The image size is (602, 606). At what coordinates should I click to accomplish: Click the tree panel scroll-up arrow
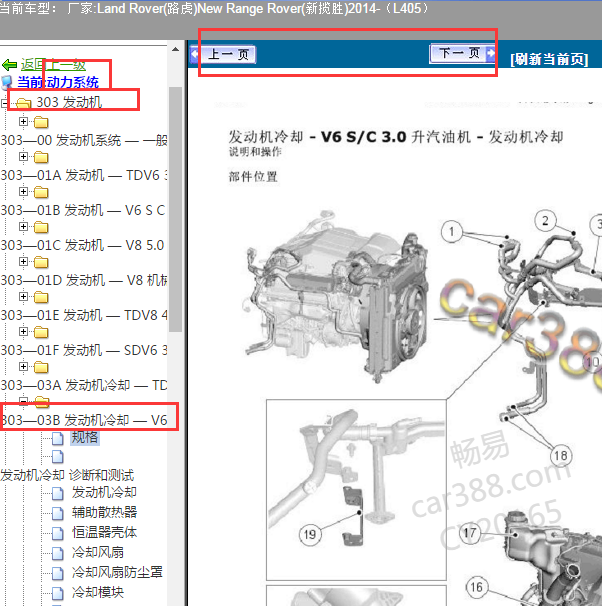pos(175,49)
